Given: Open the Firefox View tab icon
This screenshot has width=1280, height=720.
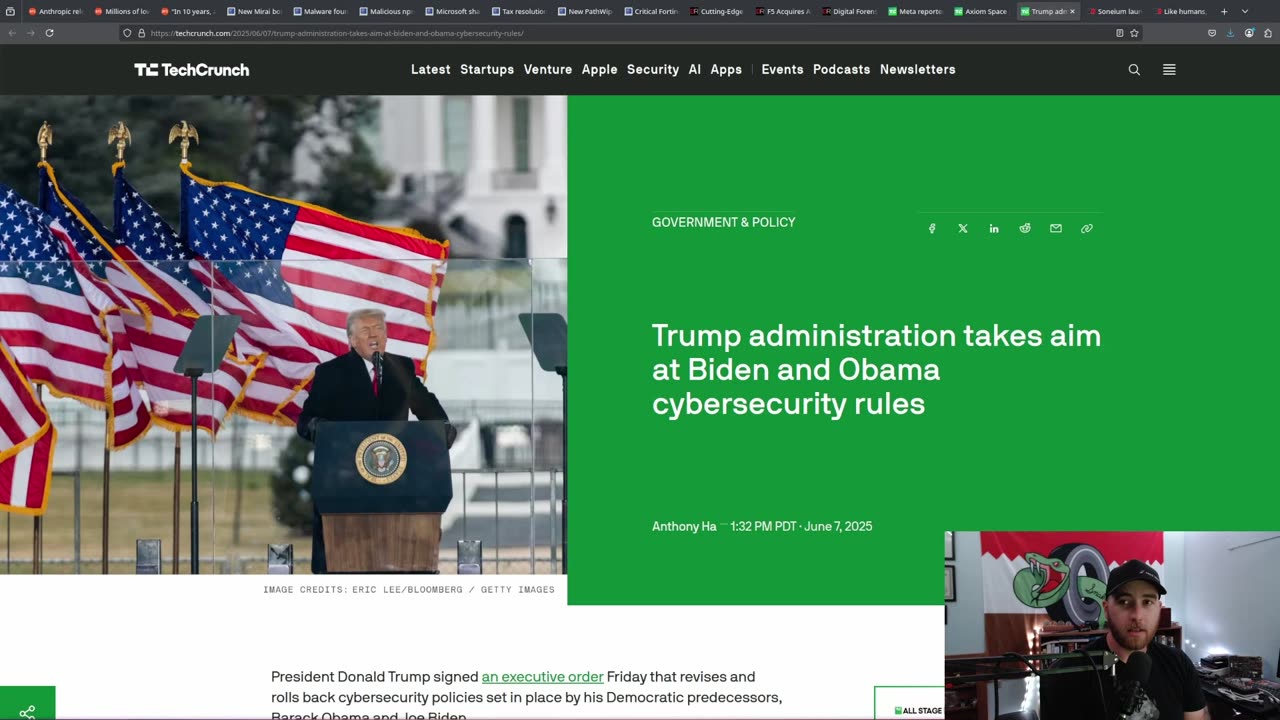Looking at the screenshot, I should point(11,11).
